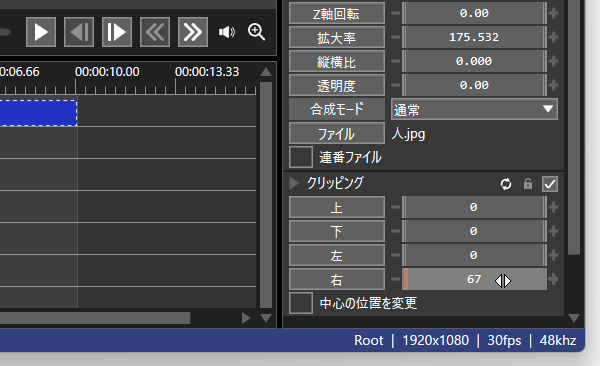Decrease 上 clipping with the minus button
600x366 pixels.
click(396, 207)
